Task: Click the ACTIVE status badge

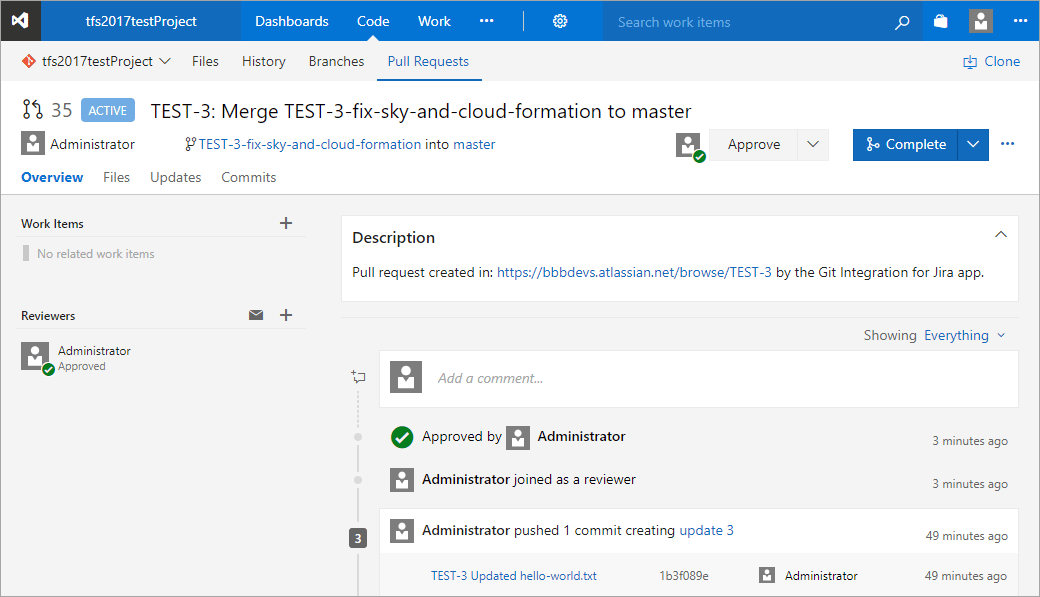Action: [x=107, y=110]
